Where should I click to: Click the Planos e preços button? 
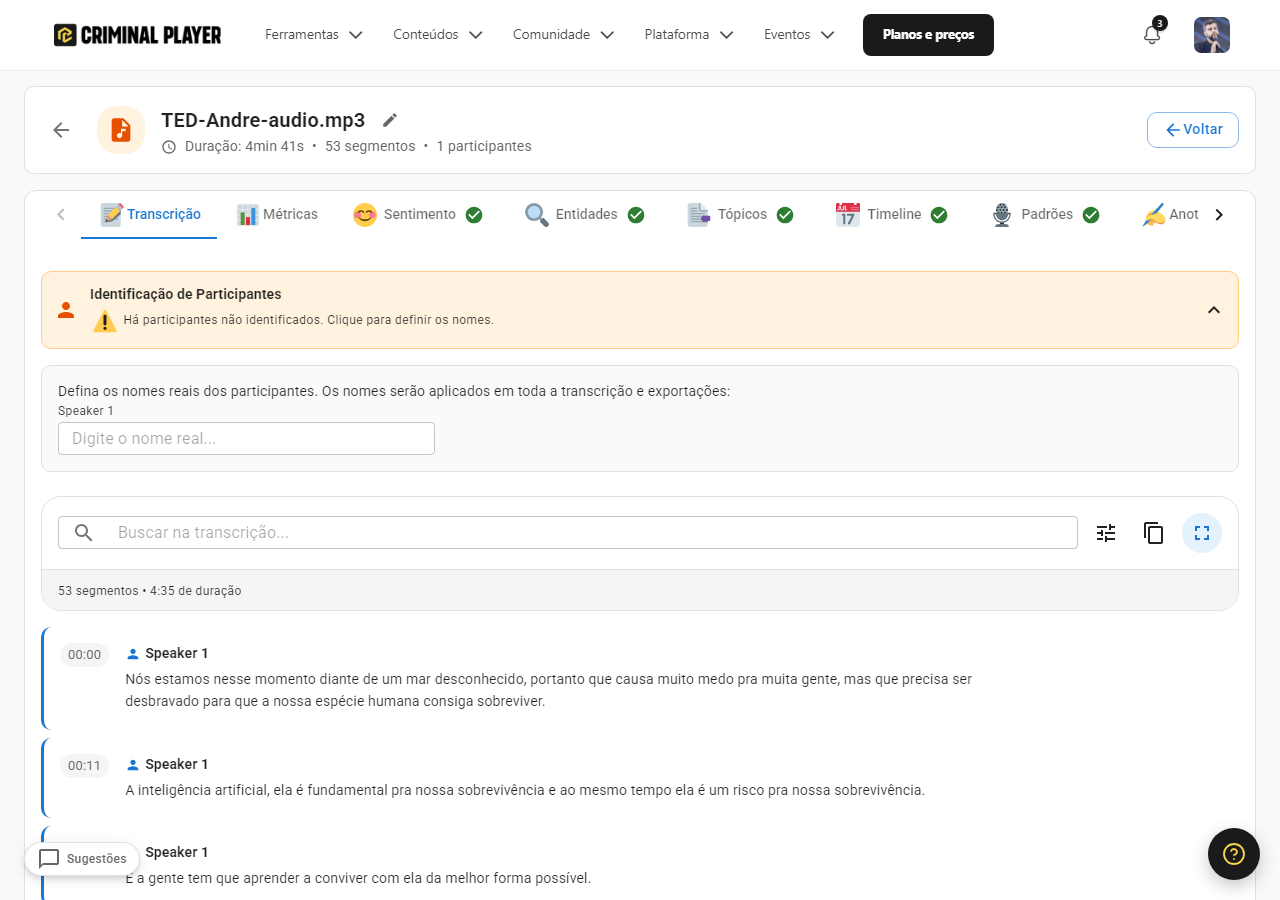tap(928, 35)
